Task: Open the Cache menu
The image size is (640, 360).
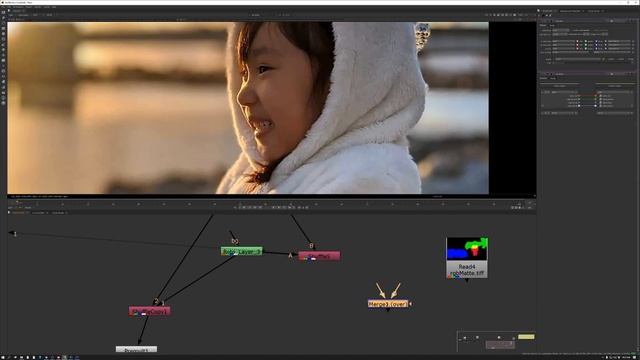Action: (x=47, y=7)
